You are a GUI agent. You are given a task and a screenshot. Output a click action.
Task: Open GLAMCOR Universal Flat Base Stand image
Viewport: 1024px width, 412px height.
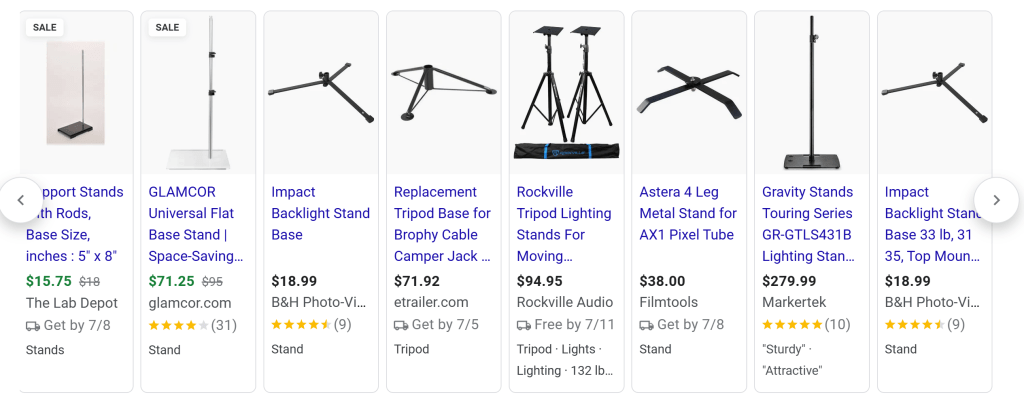[x=199, y=93]
